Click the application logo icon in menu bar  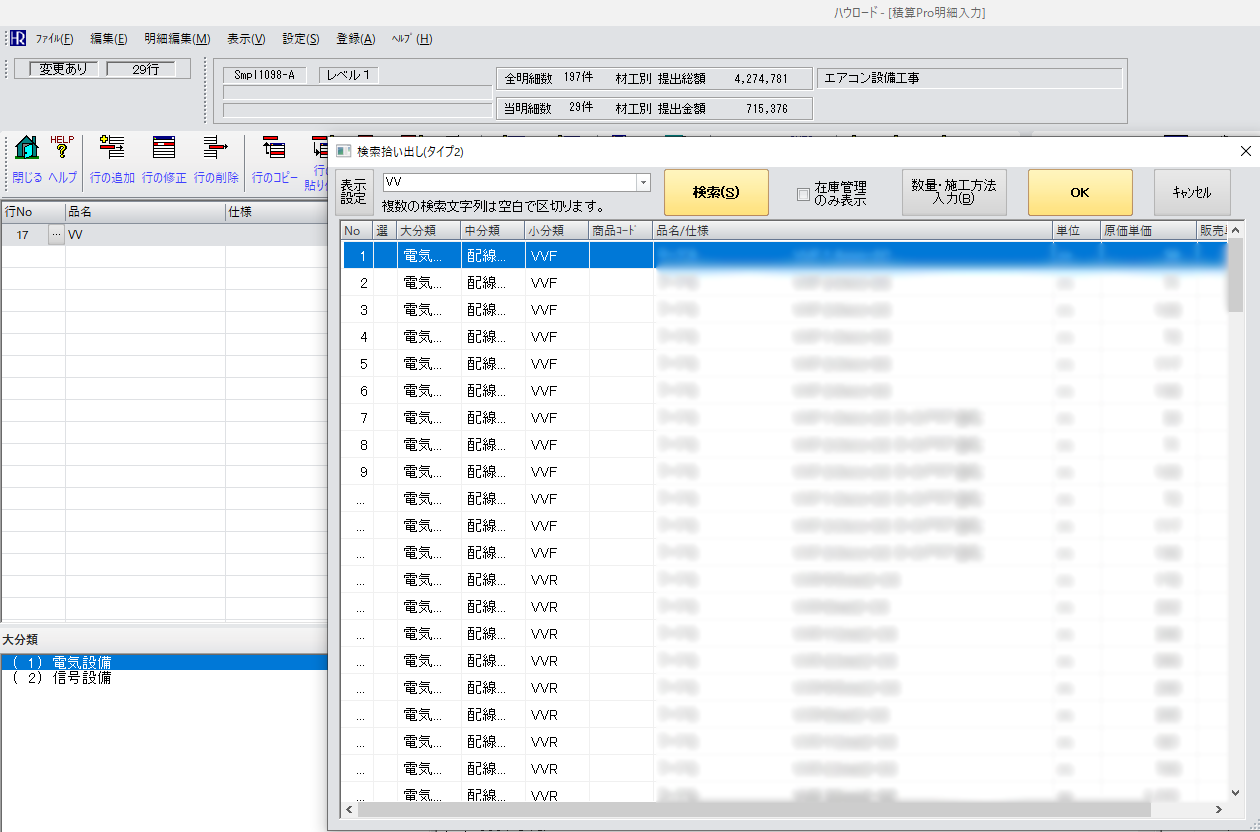pyautogui.click(x=17, y=39)
